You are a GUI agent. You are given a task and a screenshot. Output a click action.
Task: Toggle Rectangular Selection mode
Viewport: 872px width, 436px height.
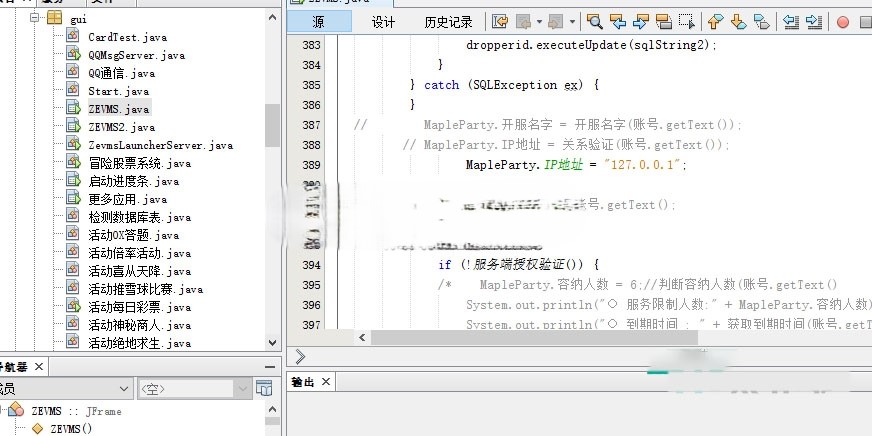pyautogui.click(x=686, y=21)
